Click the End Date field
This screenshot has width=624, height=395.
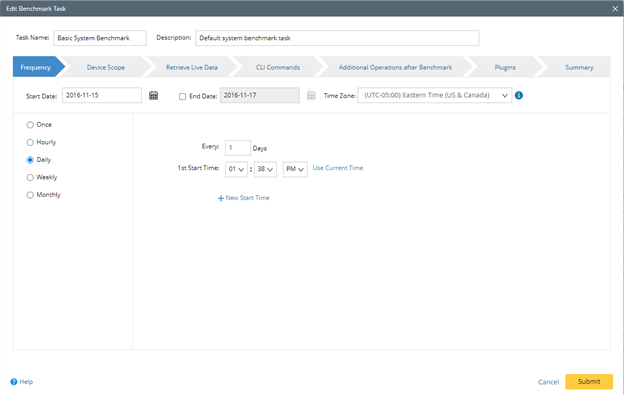click(x=259, y=95)
